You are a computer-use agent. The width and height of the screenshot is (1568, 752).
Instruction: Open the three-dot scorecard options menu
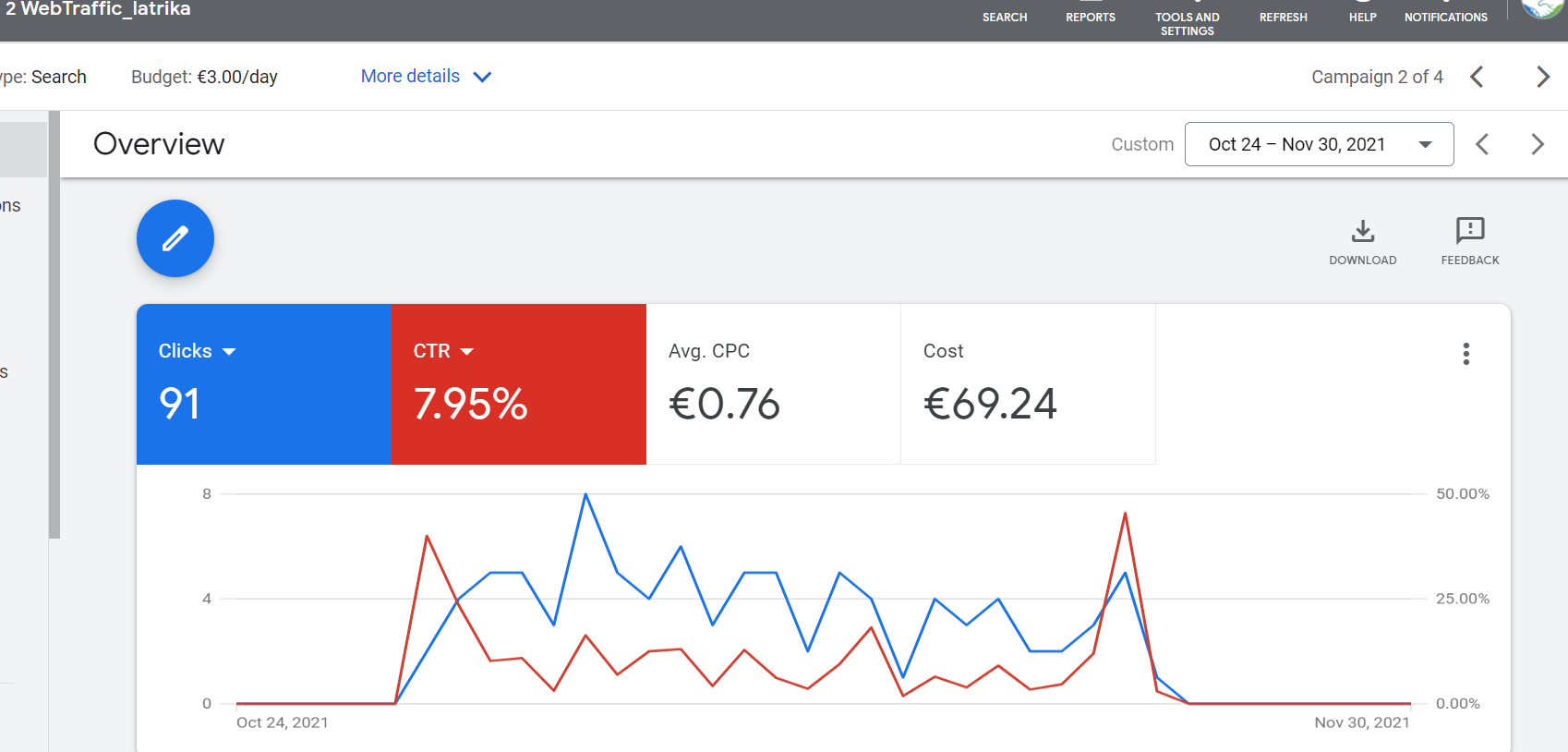coord(1465,354)
